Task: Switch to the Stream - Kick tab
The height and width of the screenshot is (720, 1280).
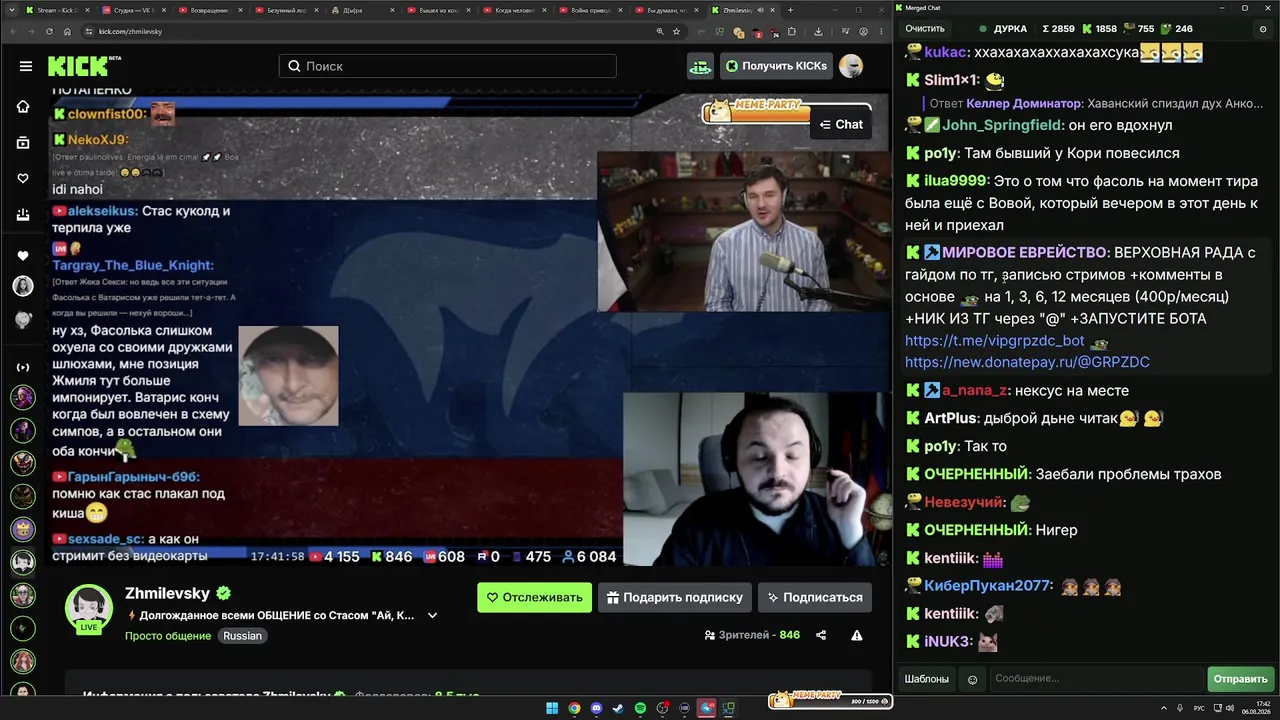Action: coord(56,10)
